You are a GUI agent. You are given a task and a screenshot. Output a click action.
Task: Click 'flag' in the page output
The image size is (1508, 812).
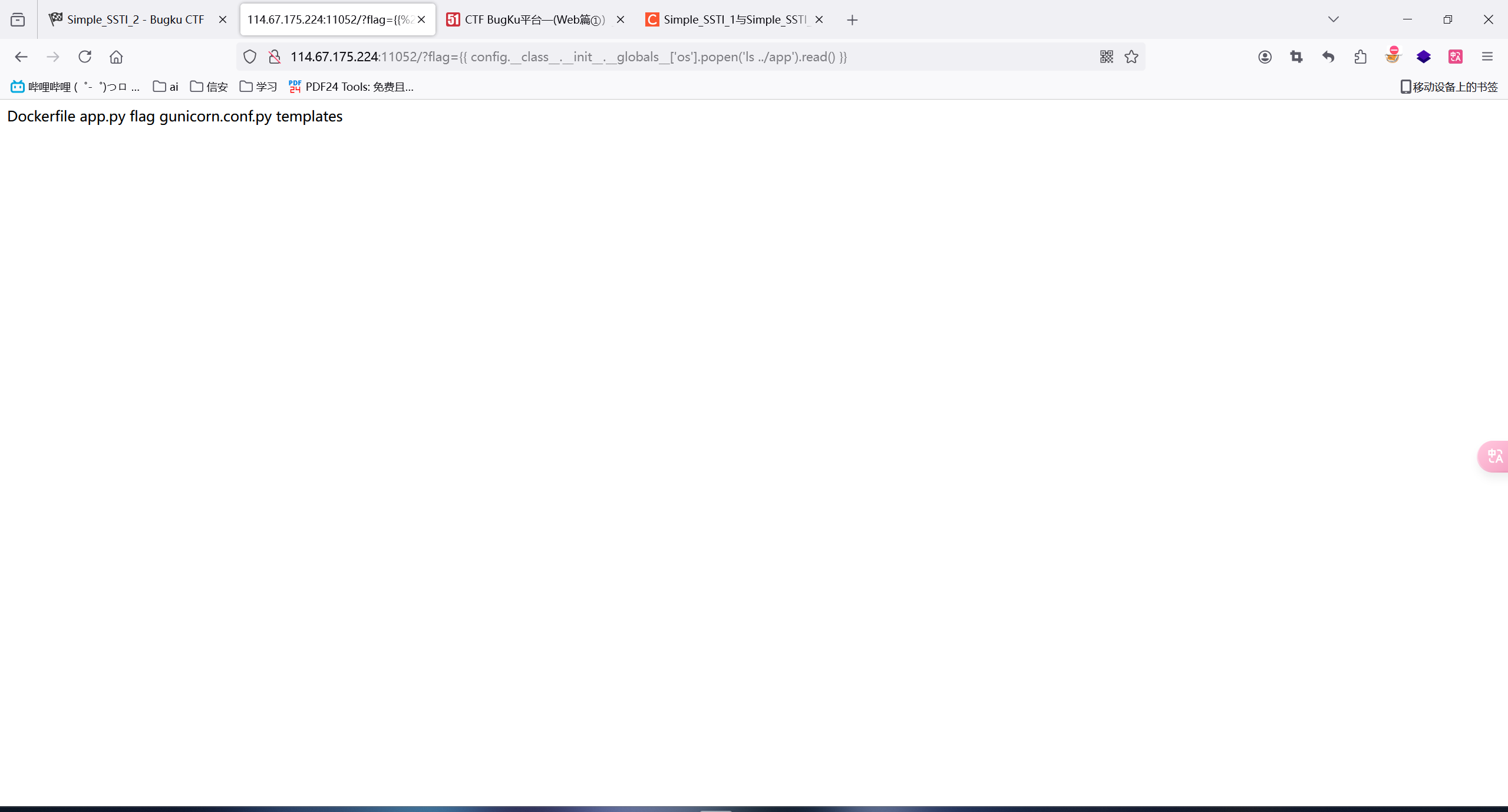pyautogui.click(x=142, y=117)
